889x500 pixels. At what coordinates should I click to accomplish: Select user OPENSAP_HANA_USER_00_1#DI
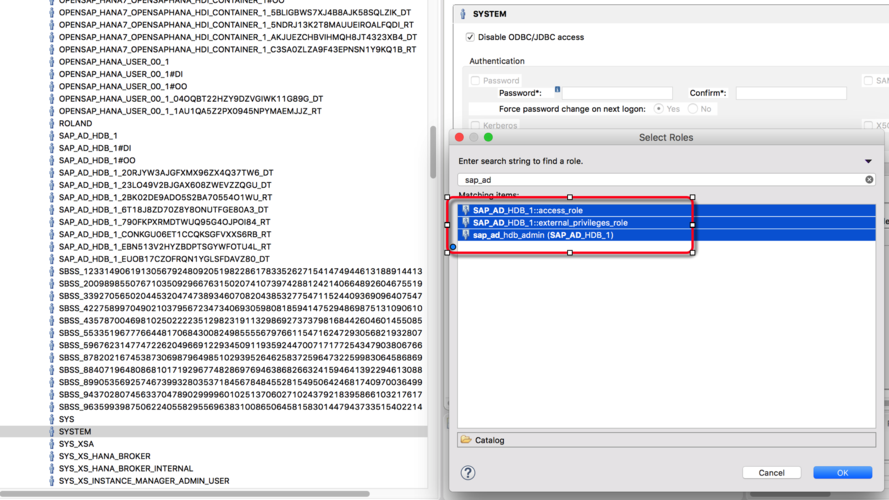pos(121,74)
